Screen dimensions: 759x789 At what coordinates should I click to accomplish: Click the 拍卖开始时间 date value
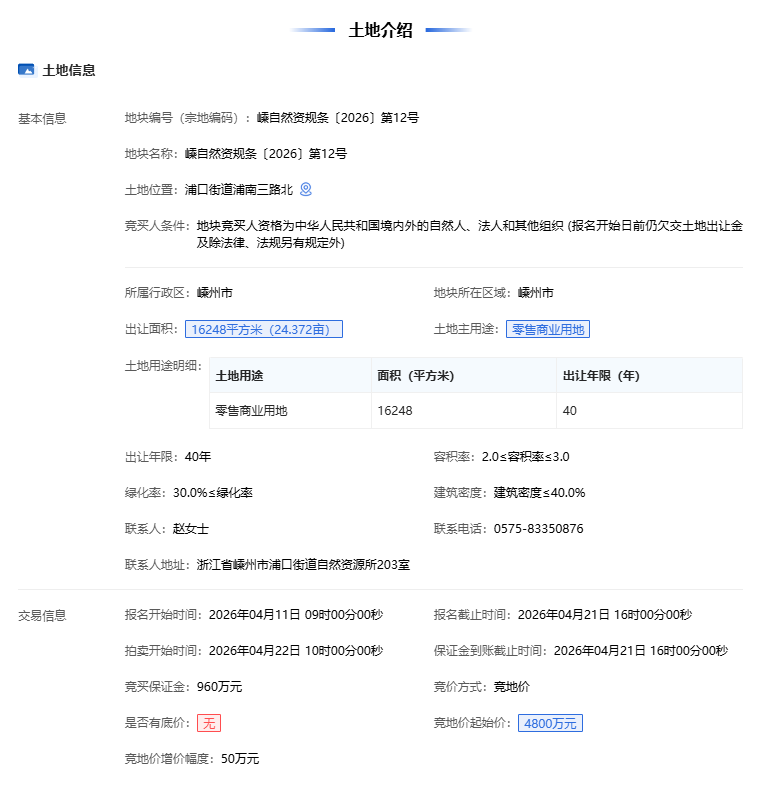pyautogui.click(x=295, y=651)
